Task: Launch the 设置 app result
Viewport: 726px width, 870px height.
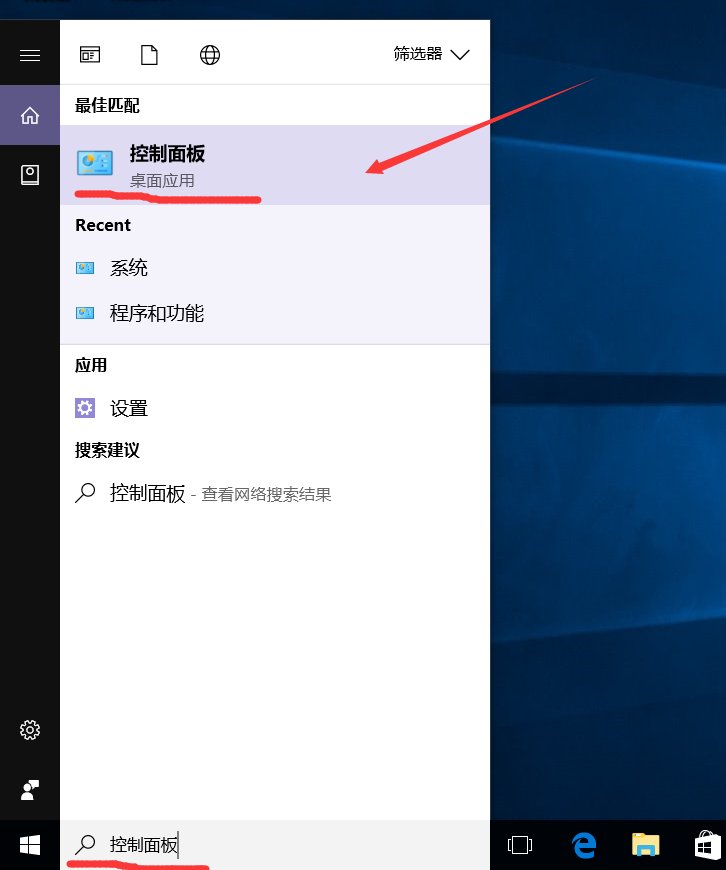Action: pos(275,408)
